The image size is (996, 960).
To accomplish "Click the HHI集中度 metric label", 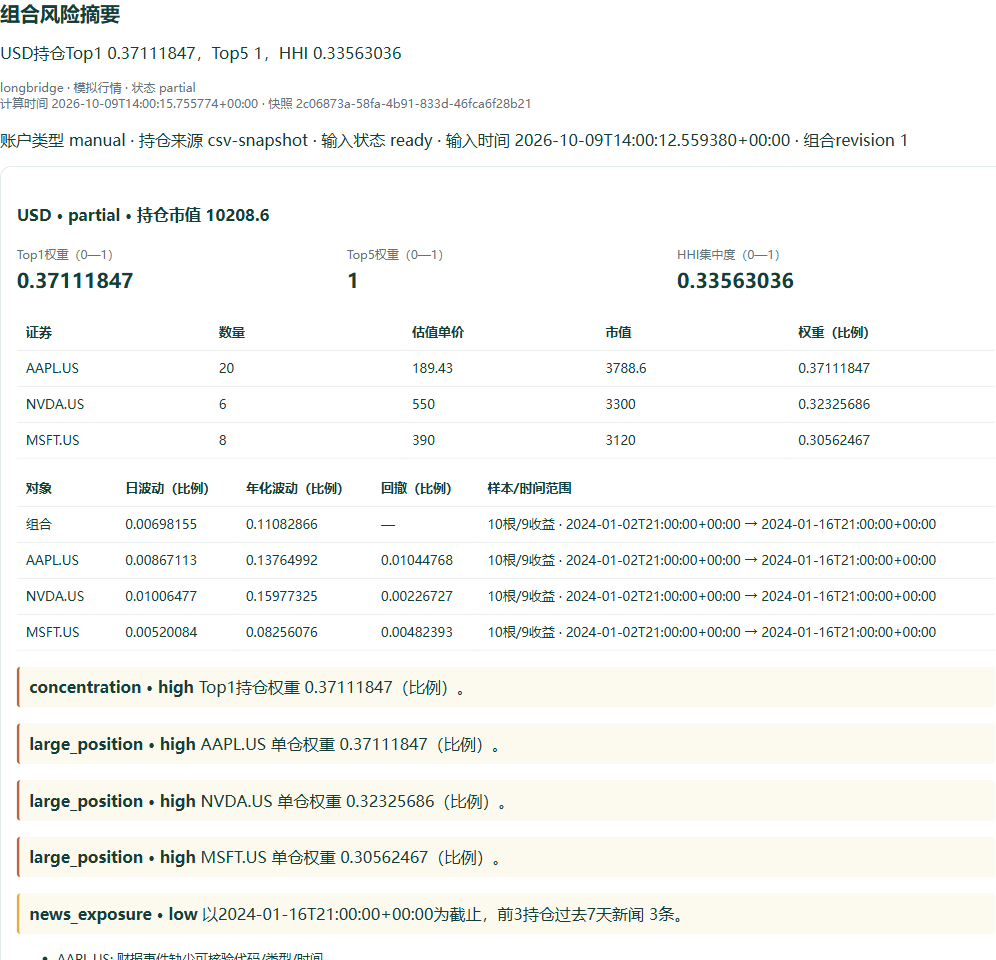I will 728,255.
